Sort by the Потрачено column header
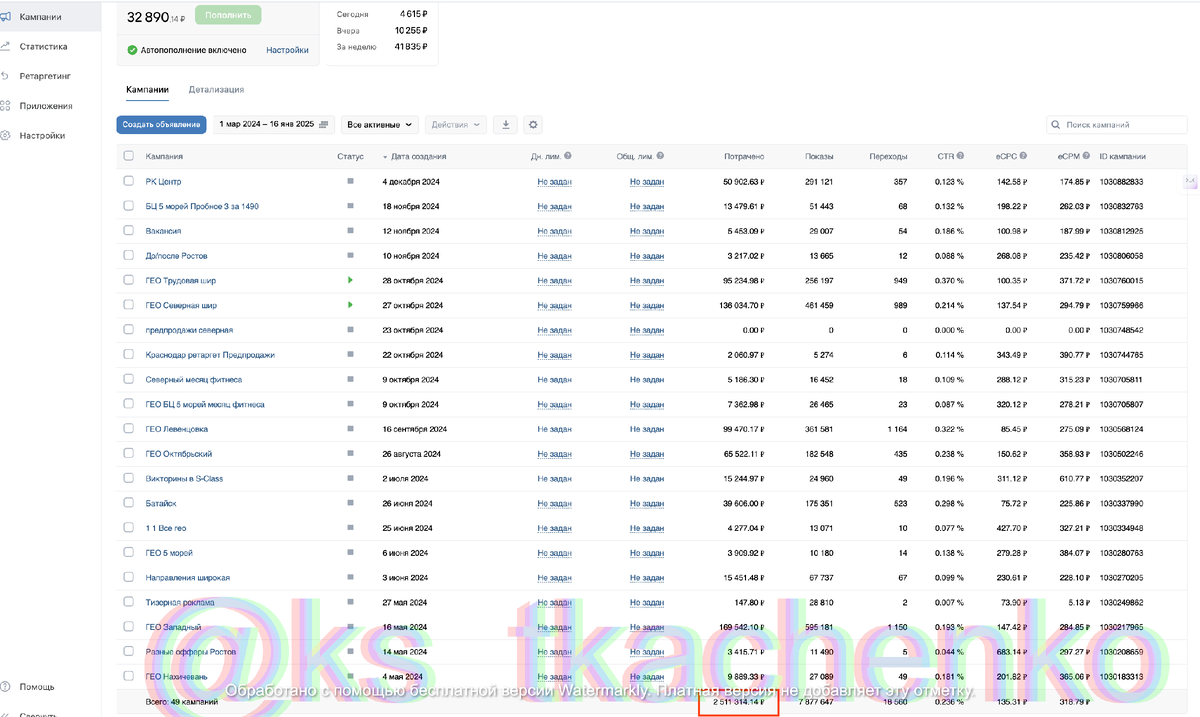 click(744, 156)
